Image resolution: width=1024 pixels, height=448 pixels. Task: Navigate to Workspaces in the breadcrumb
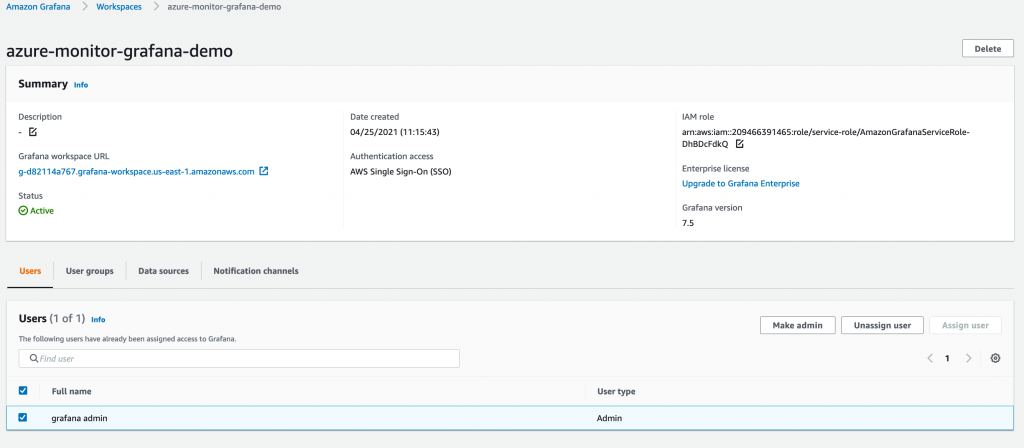[x=119, y=7]
